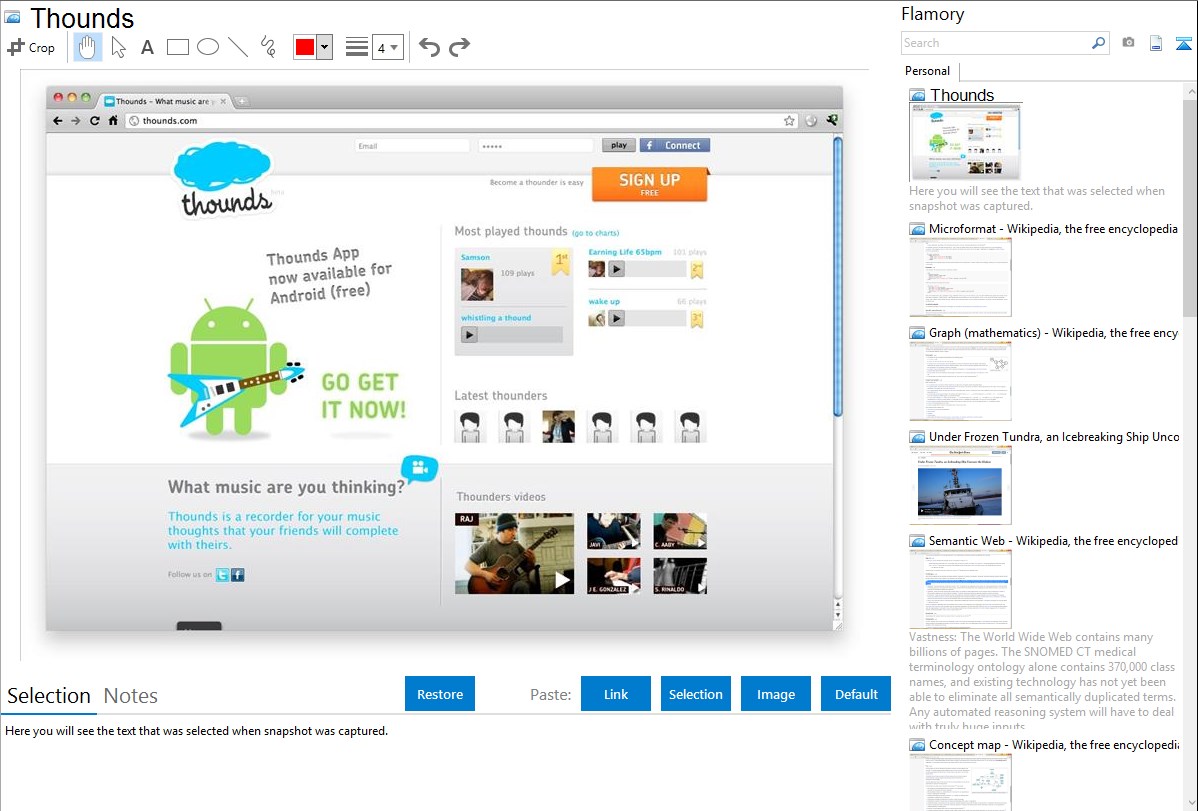Screen dimensions: 1198x811
Task: Click the Flamory icon beside the Thounds heading
Action: (12, 17)
